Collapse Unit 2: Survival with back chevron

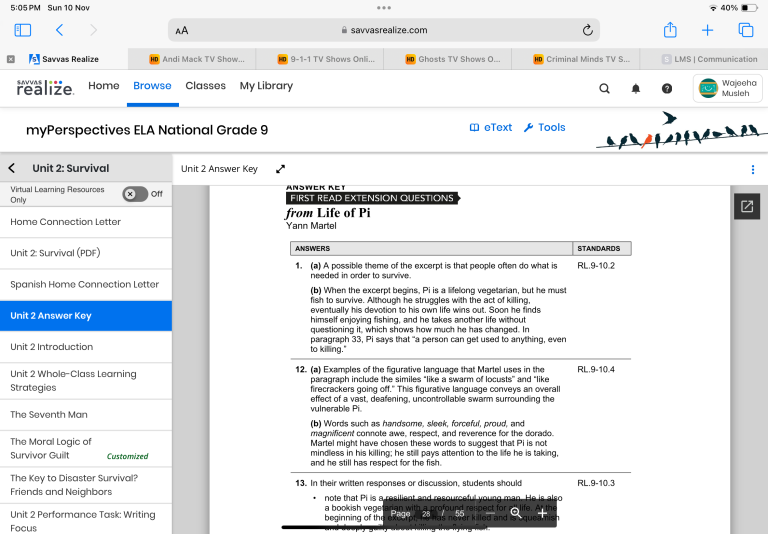pos(12,168)
